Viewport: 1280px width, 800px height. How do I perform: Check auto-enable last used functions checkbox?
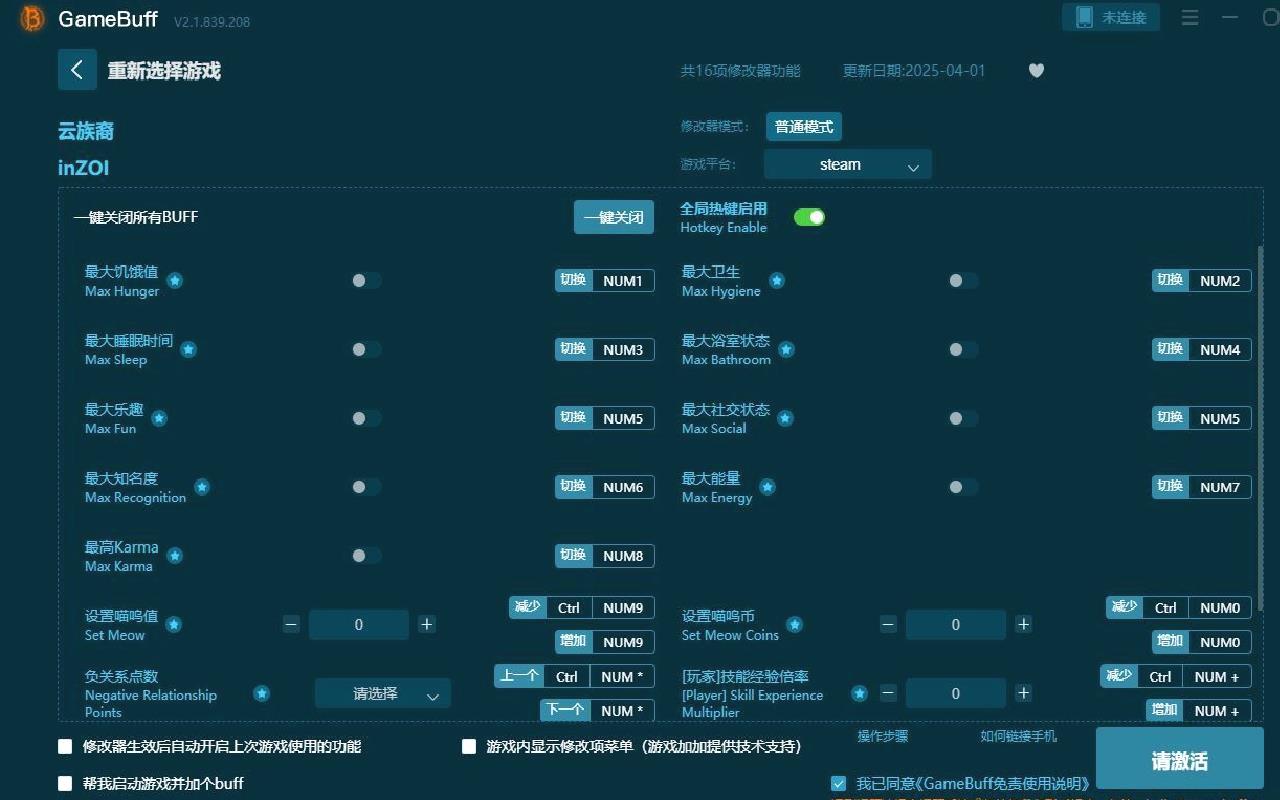click(66, 746)
